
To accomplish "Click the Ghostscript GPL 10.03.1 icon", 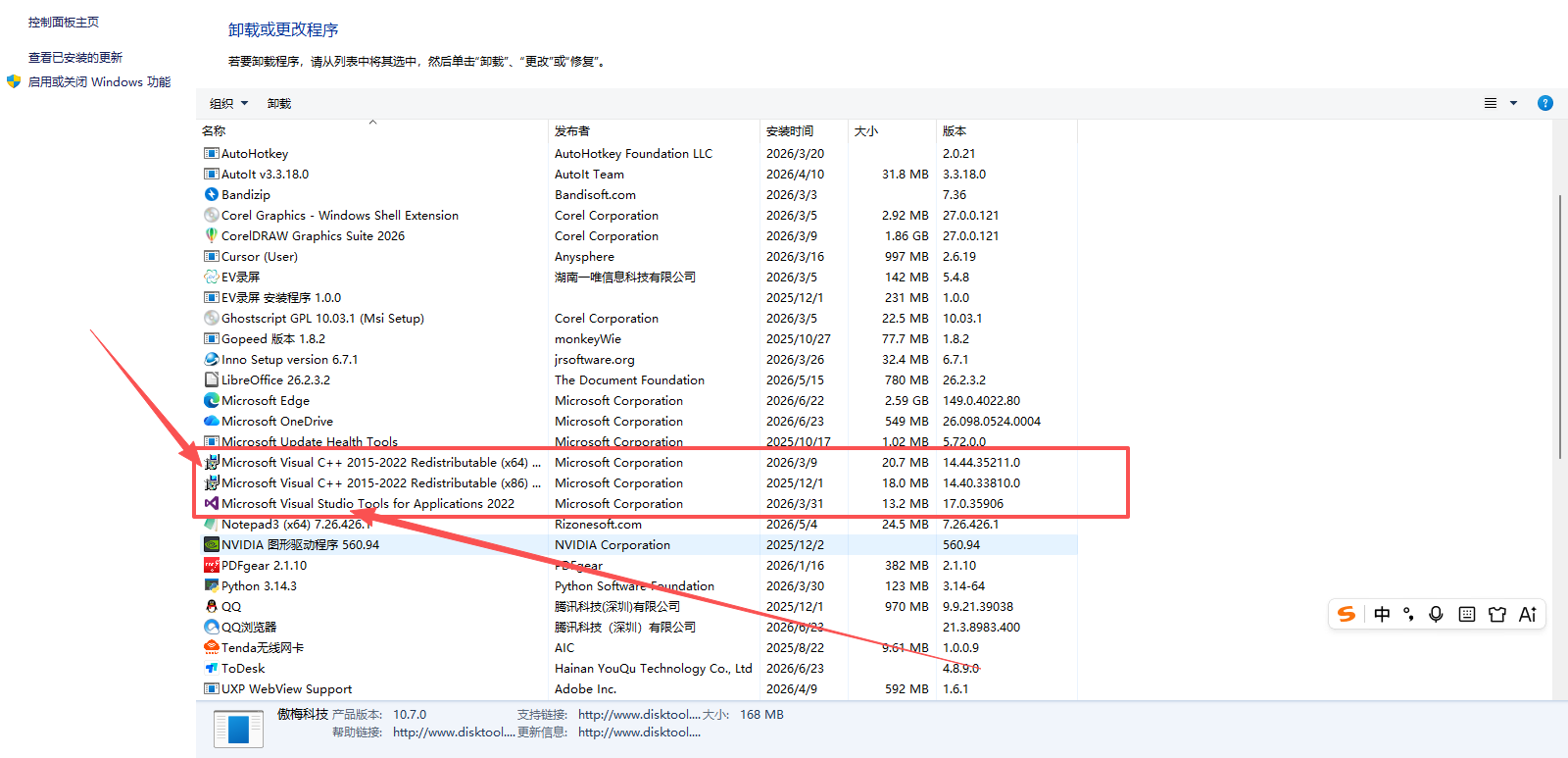I will [211, 318].
